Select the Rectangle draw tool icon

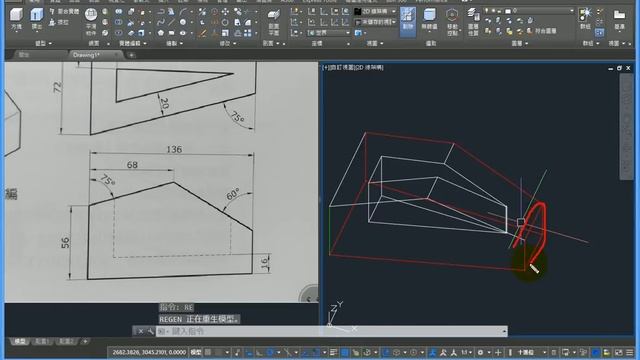click(x=171, y=33)
